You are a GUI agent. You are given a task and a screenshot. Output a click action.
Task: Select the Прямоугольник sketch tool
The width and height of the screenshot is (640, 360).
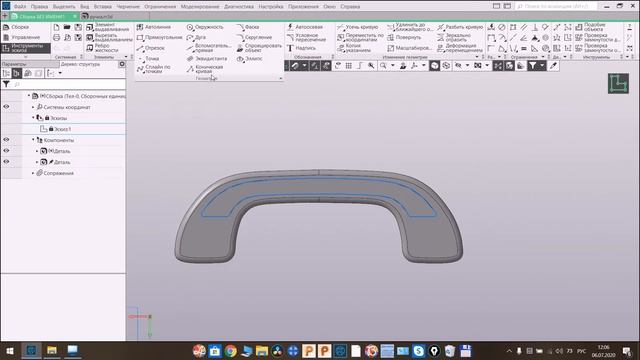click(x=159, y=37)
